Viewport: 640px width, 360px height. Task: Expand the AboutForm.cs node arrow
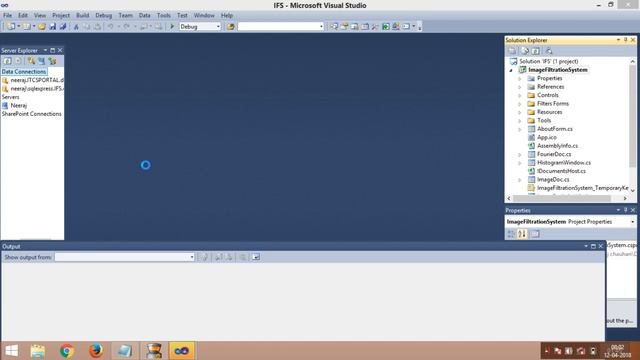point(520,129)
